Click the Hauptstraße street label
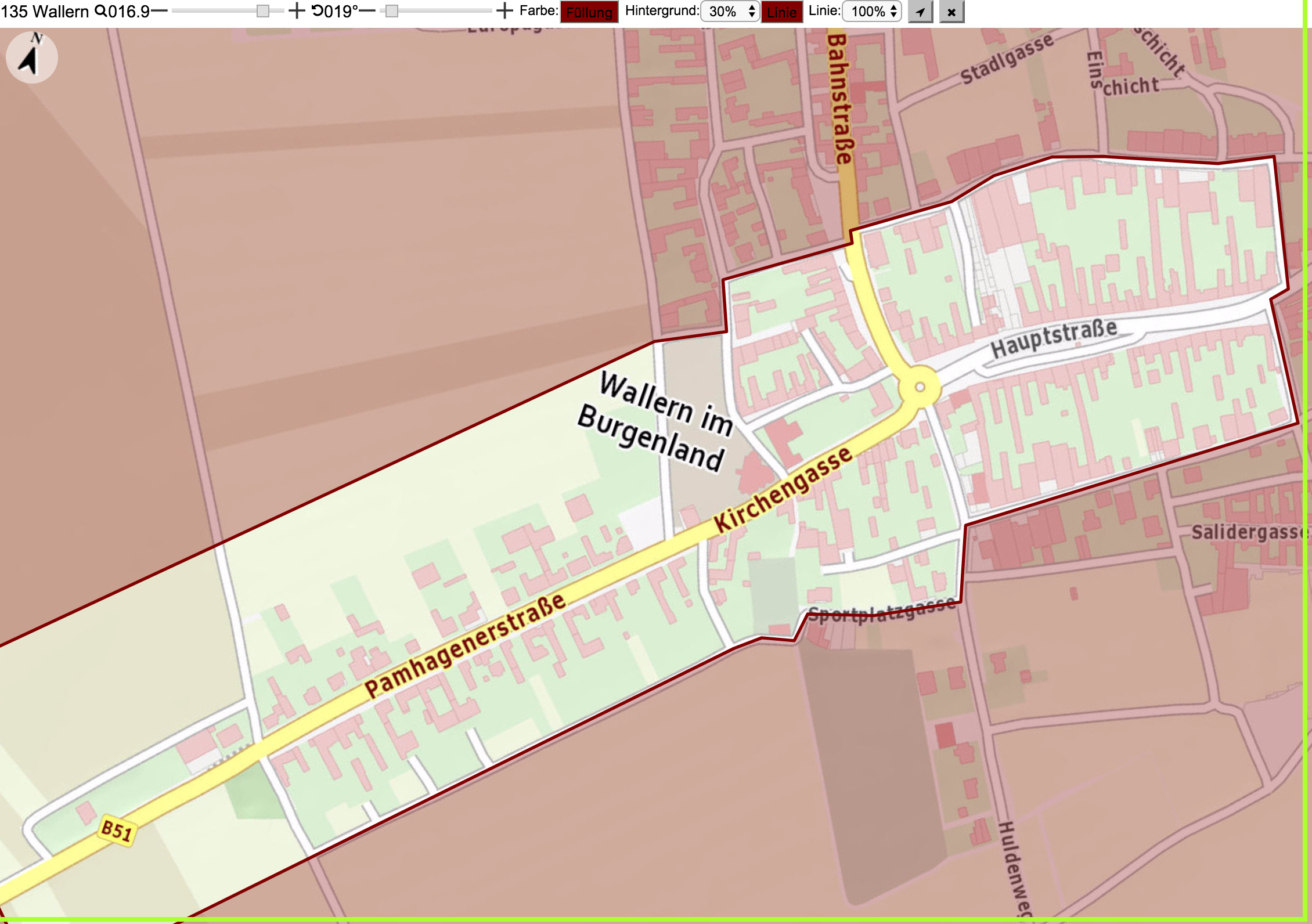 tap(1054, 338)
